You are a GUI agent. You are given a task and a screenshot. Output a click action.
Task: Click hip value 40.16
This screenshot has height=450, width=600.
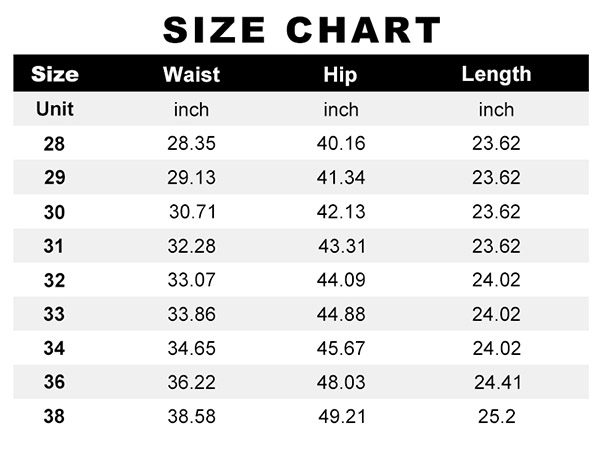[x=341, y=143]
